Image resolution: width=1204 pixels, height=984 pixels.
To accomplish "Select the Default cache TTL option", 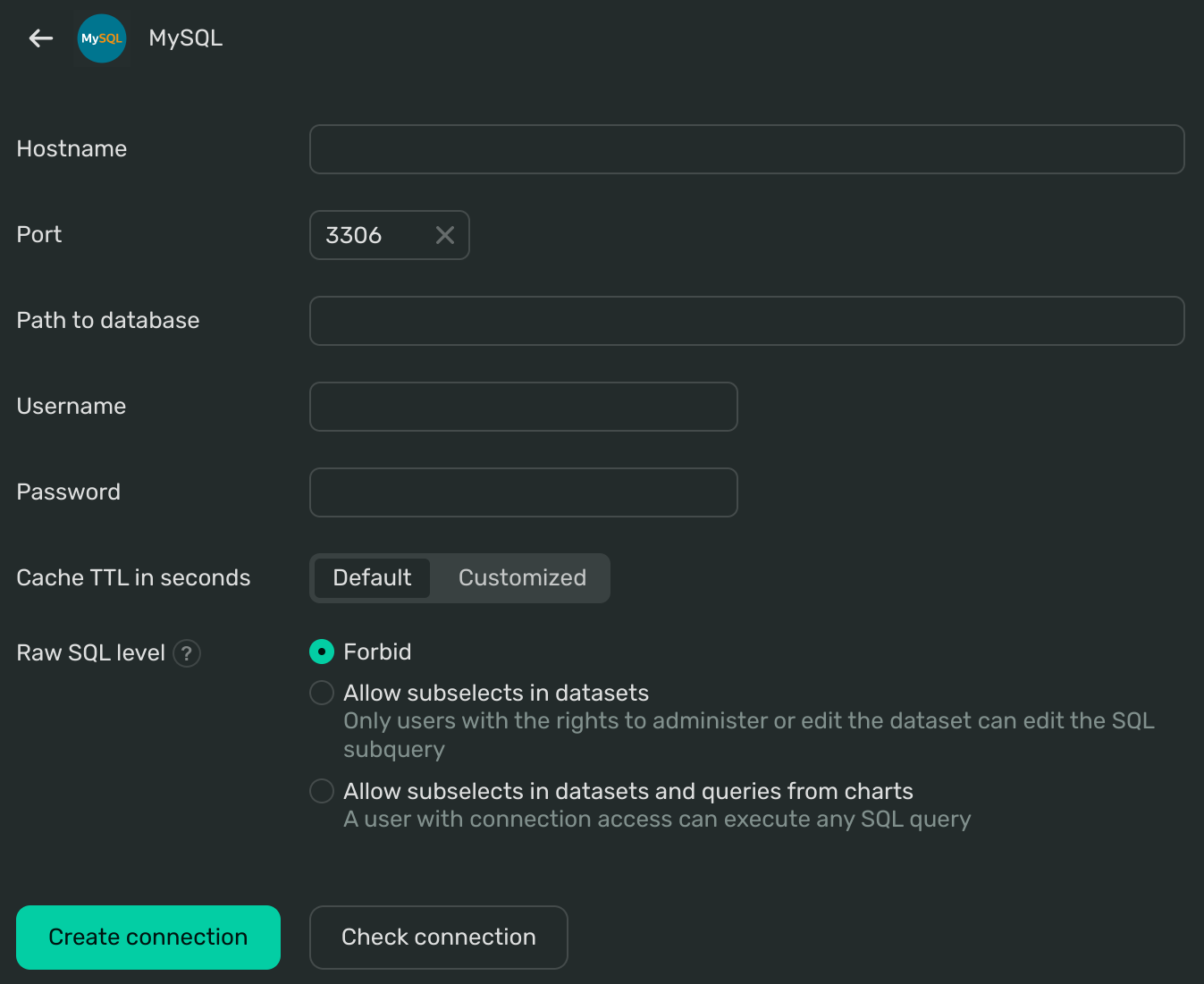I will click(x=372, y=578).
